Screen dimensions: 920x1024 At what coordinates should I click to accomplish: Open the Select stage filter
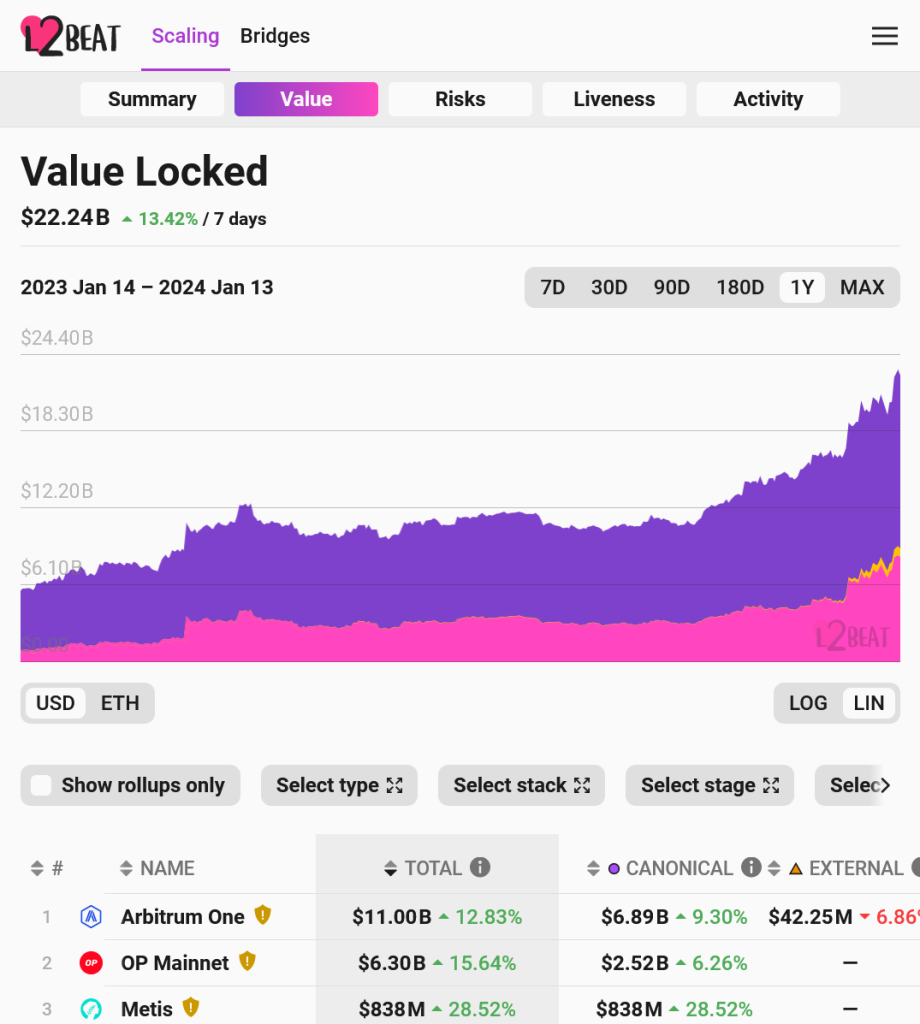(710, 785)
